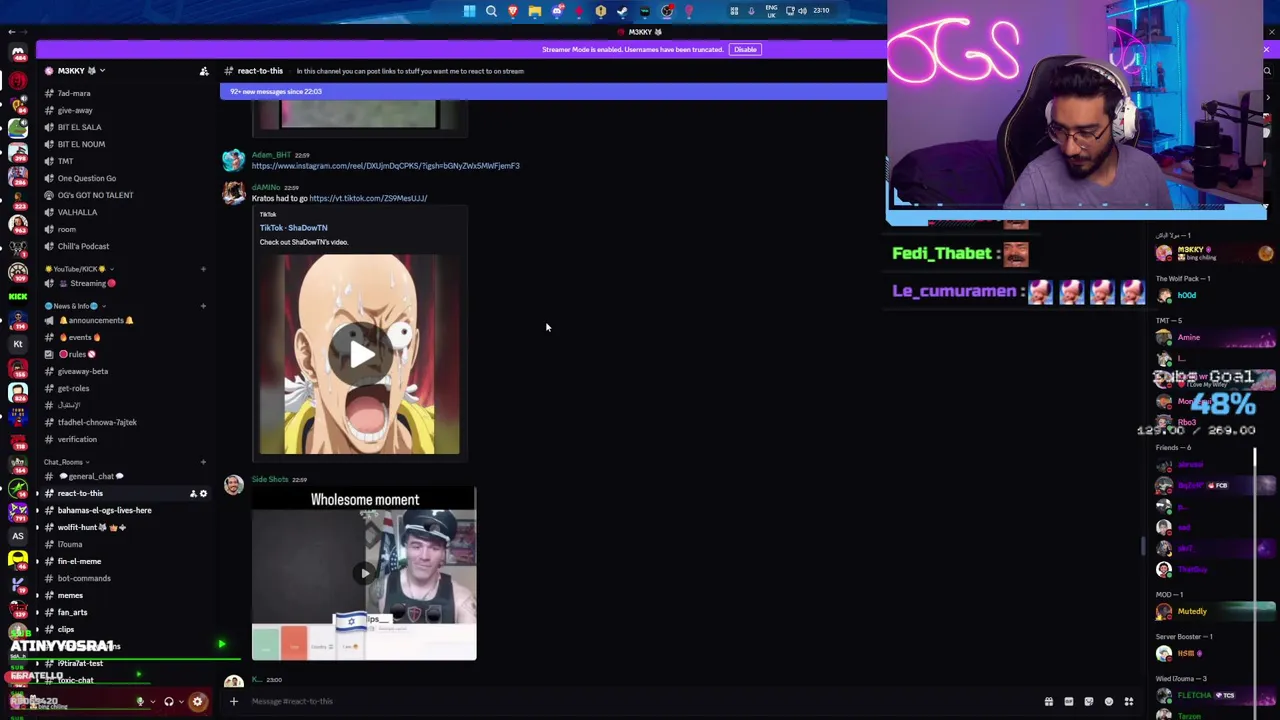Screen dimensions: 1280x720
Task: Open the emoji picker in message box
Action: pyautogui.click(x=1109, y=701)
